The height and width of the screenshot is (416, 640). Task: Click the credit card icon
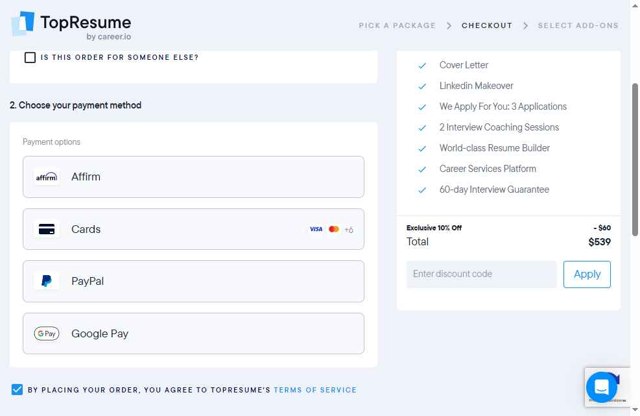pyautogui.click(x=47, y=229)
